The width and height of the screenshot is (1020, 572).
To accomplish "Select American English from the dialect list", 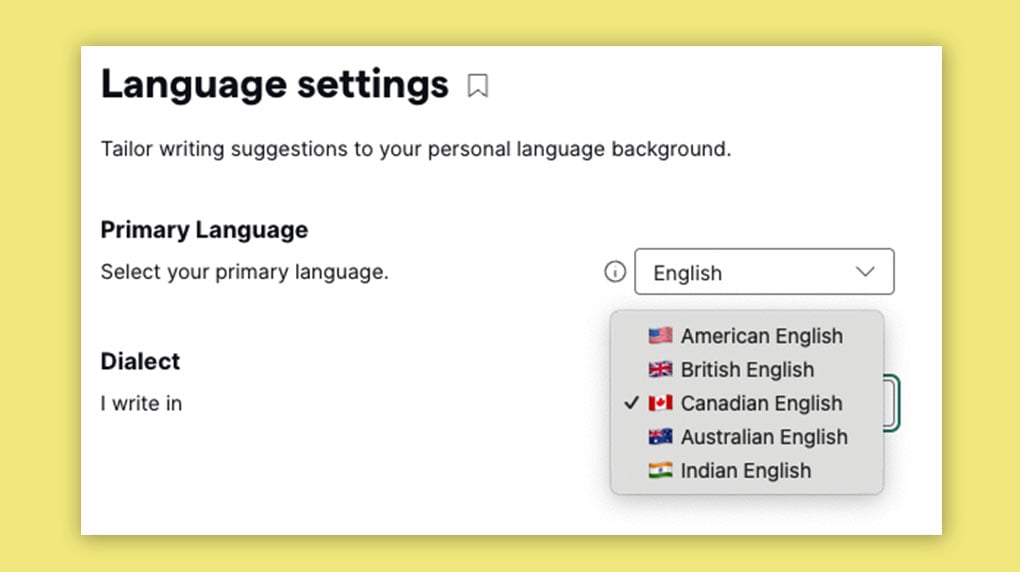I will 761,336.
